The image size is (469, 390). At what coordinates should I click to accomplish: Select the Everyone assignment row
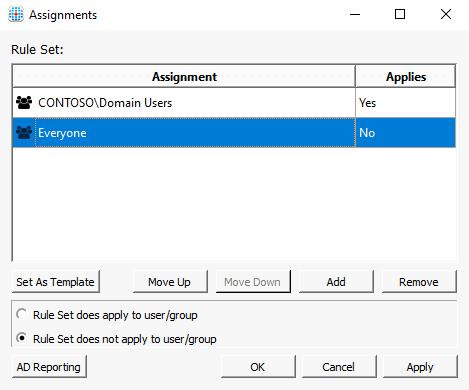(234, 133)
